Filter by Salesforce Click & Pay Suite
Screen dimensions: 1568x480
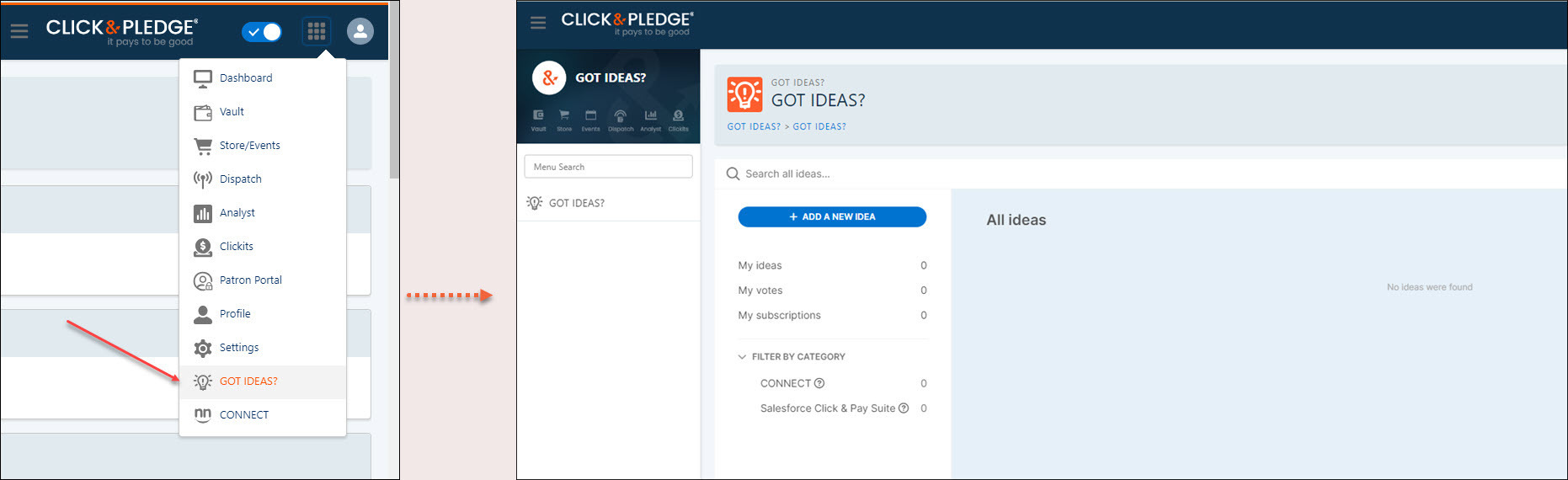point(827,408)
